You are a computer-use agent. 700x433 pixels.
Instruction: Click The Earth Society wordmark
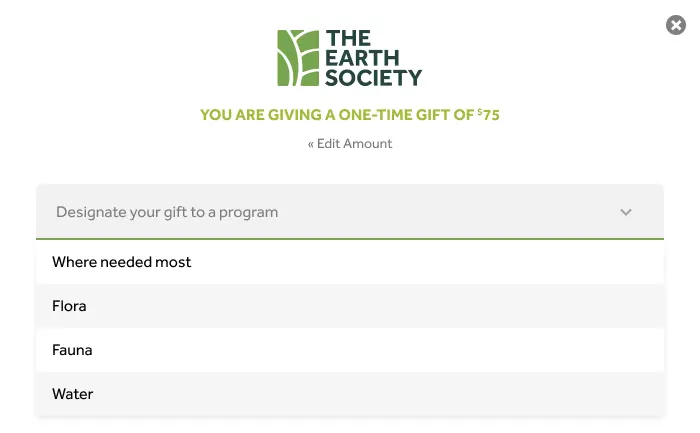[373, 57]
